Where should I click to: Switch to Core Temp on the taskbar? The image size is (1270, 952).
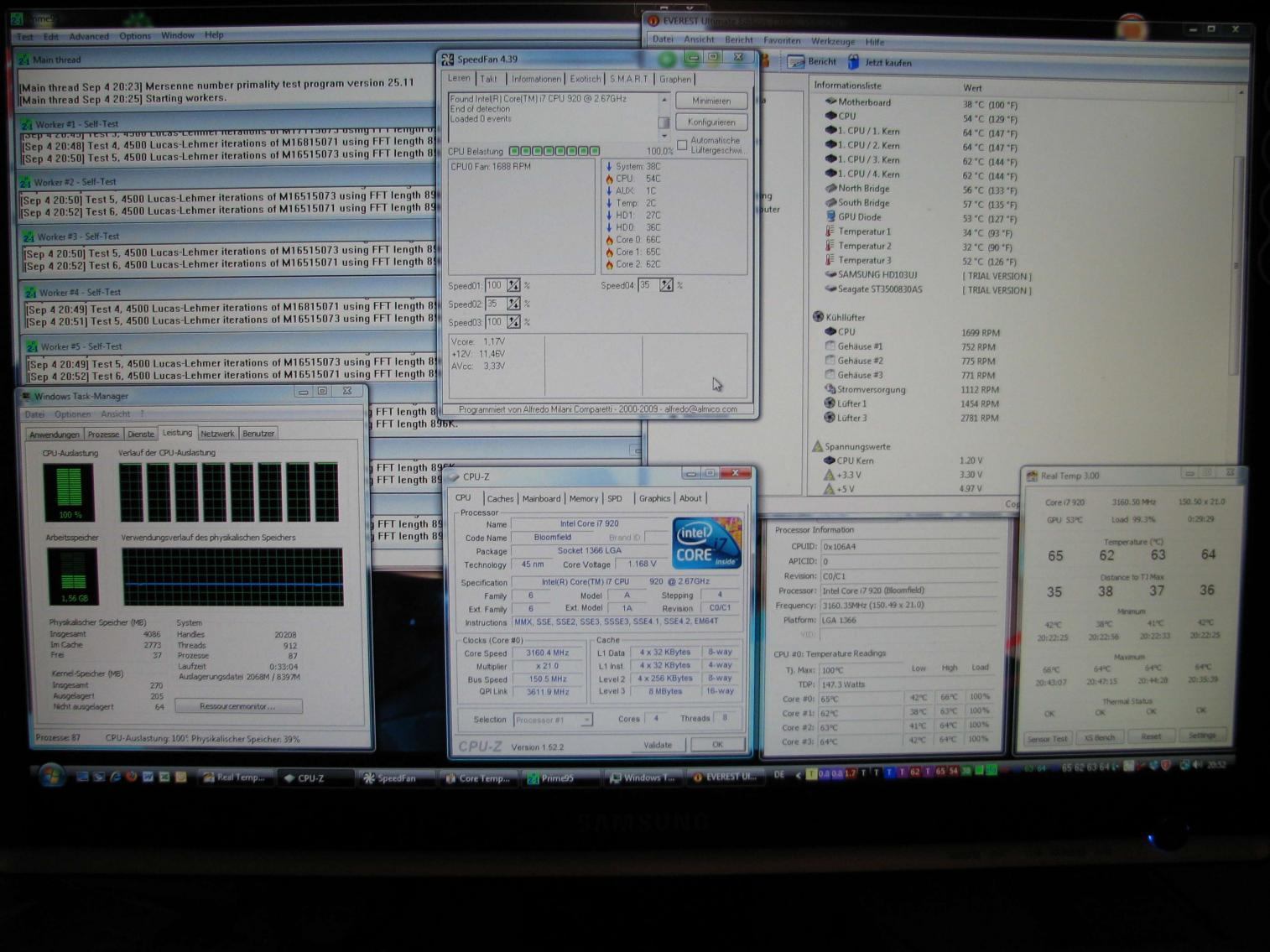click(478, 778)
